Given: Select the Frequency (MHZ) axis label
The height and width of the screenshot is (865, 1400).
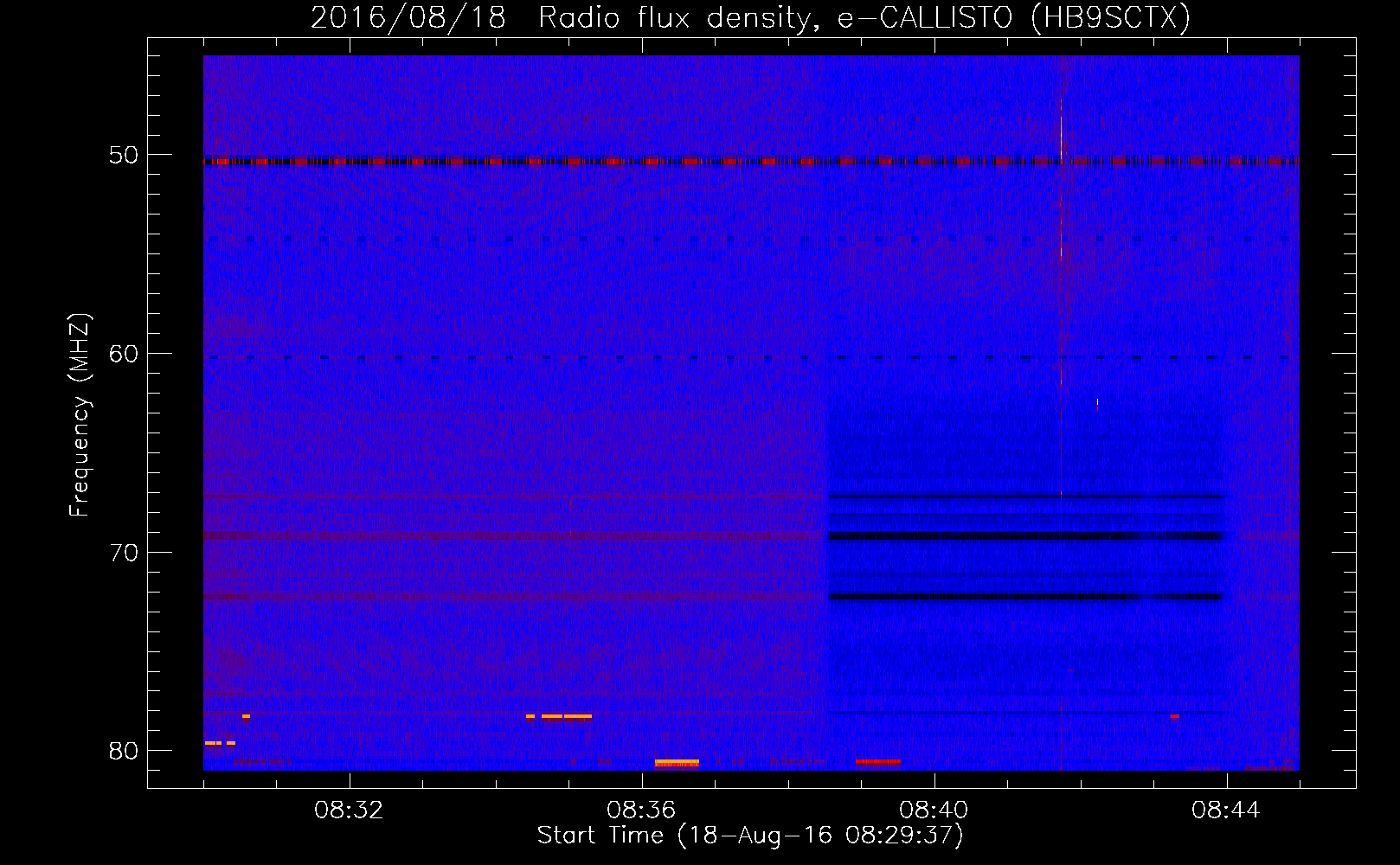Looking at the screenshot, I should pos(80,415).
